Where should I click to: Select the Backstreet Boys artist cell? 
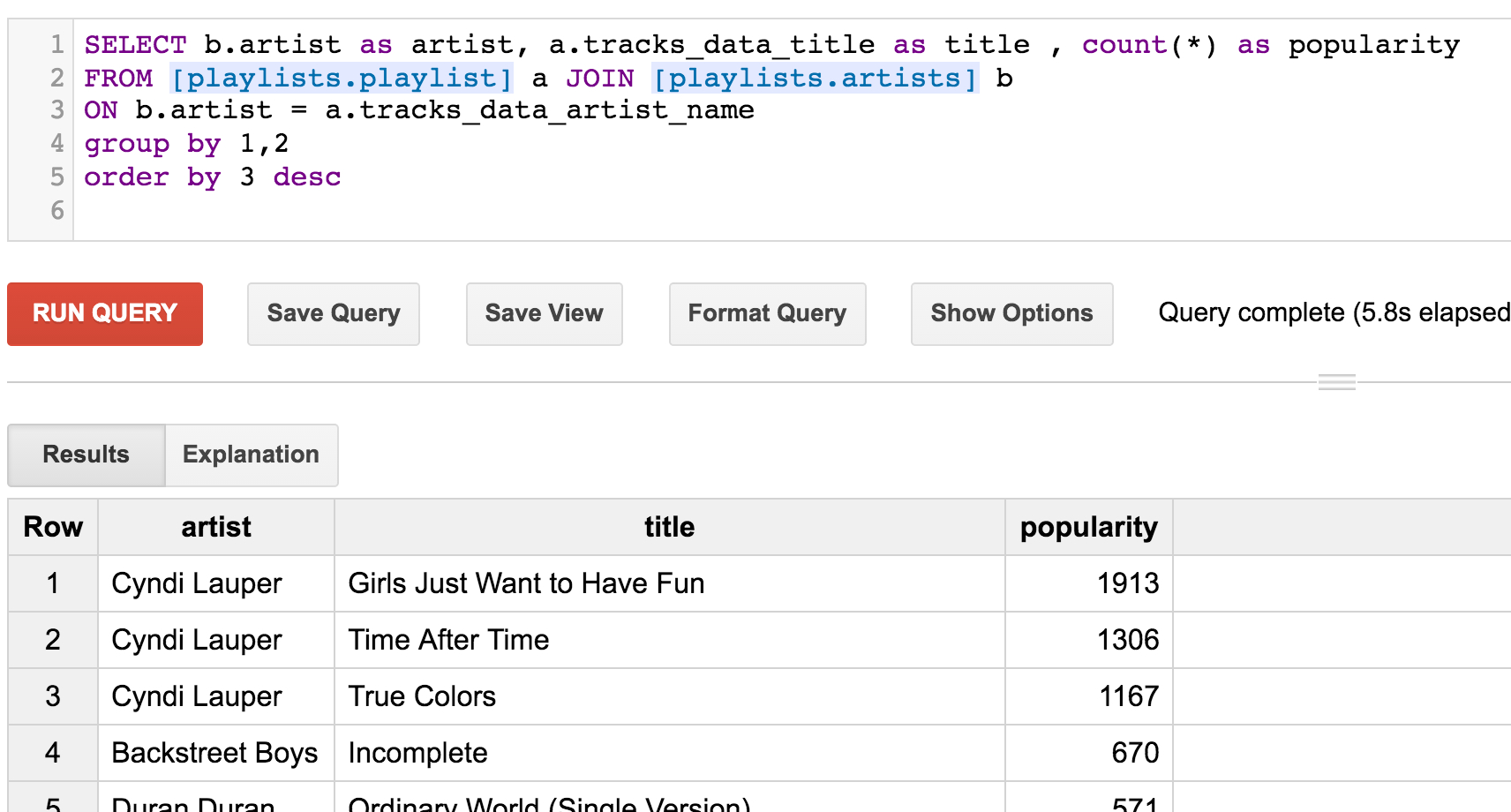click(214, 753)
